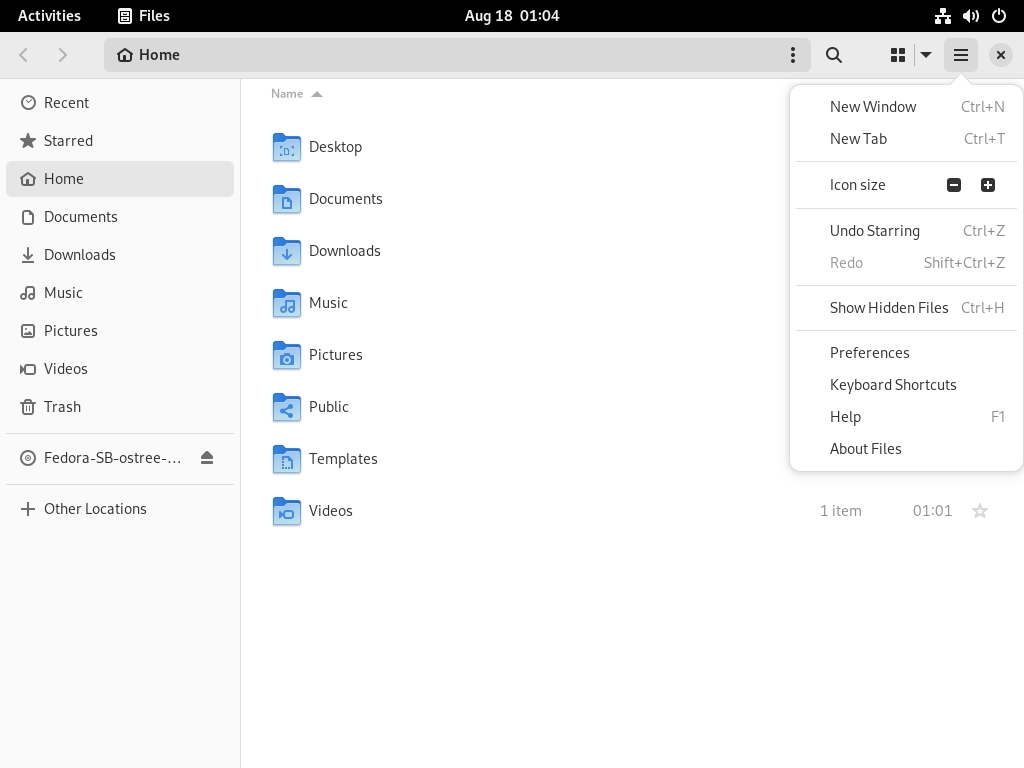Star the Videos folder
The image size is (1024, 768).
(980, 511)
